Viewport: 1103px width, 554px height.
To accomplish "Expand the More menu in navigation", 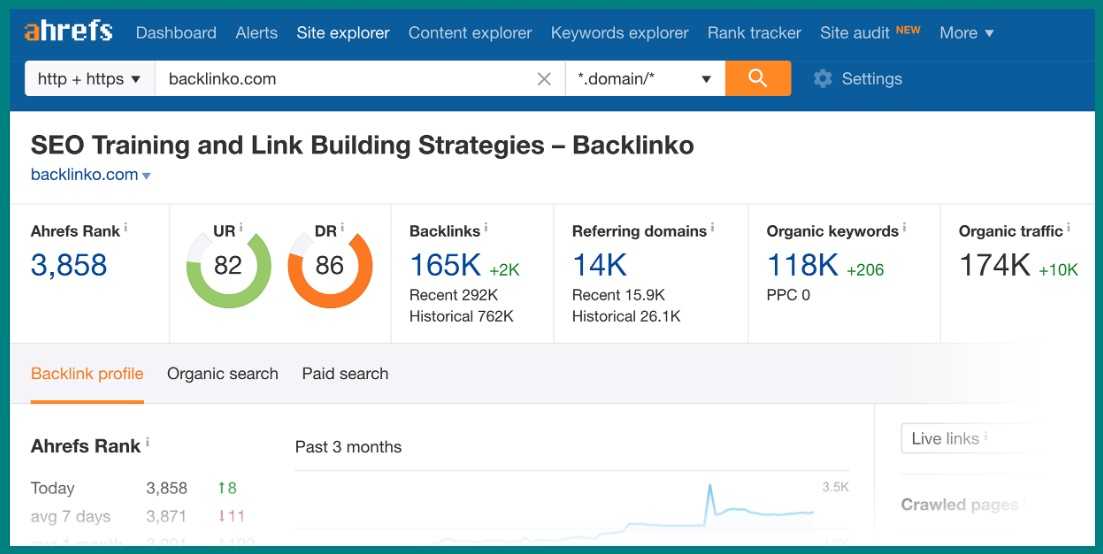I will point(966,33).
